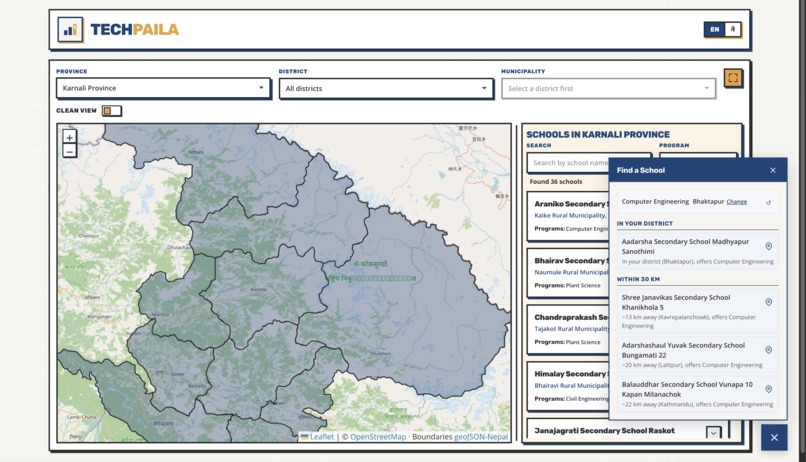
Task: Toggle the Clean View switch
Action: (x=112, y=110)
